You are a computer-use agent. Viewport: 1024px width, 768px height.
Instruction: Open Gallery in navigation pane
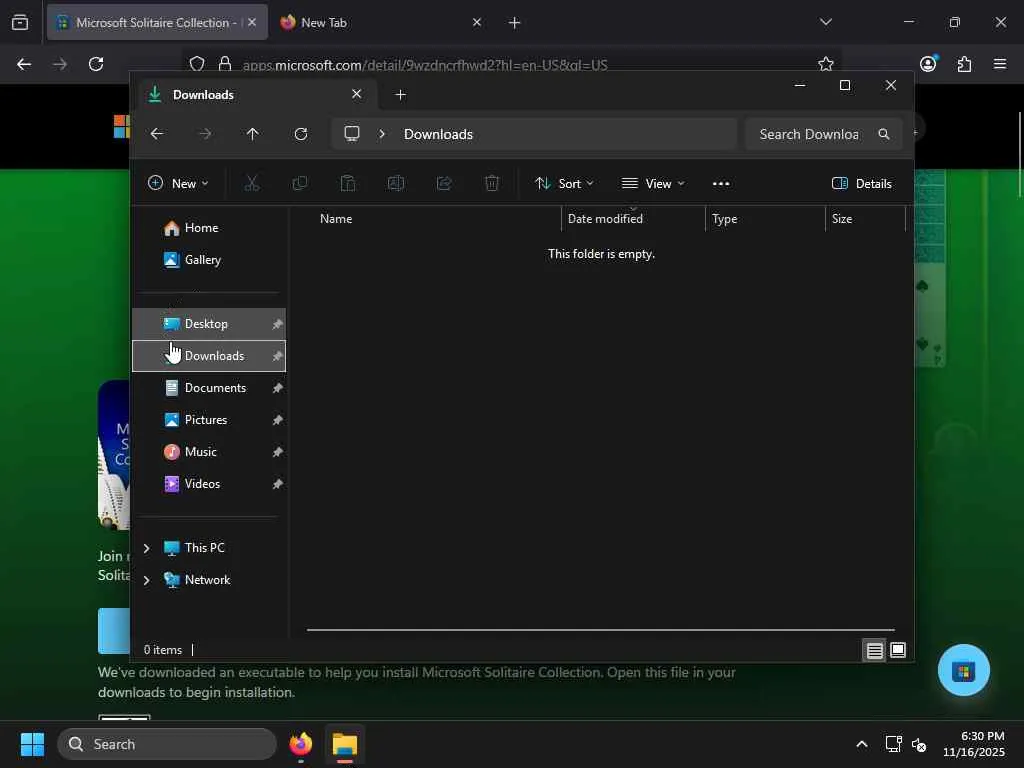209,260
